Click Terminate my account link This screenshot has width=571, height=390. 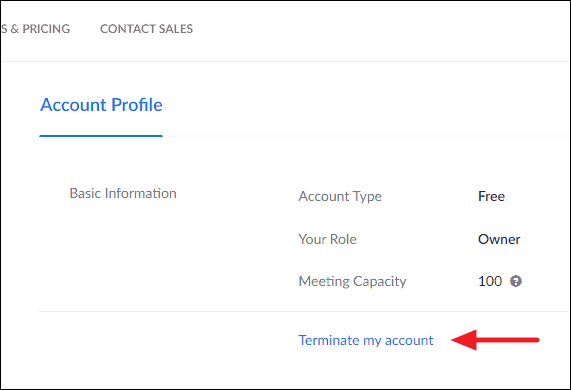(x=366, y=340)
